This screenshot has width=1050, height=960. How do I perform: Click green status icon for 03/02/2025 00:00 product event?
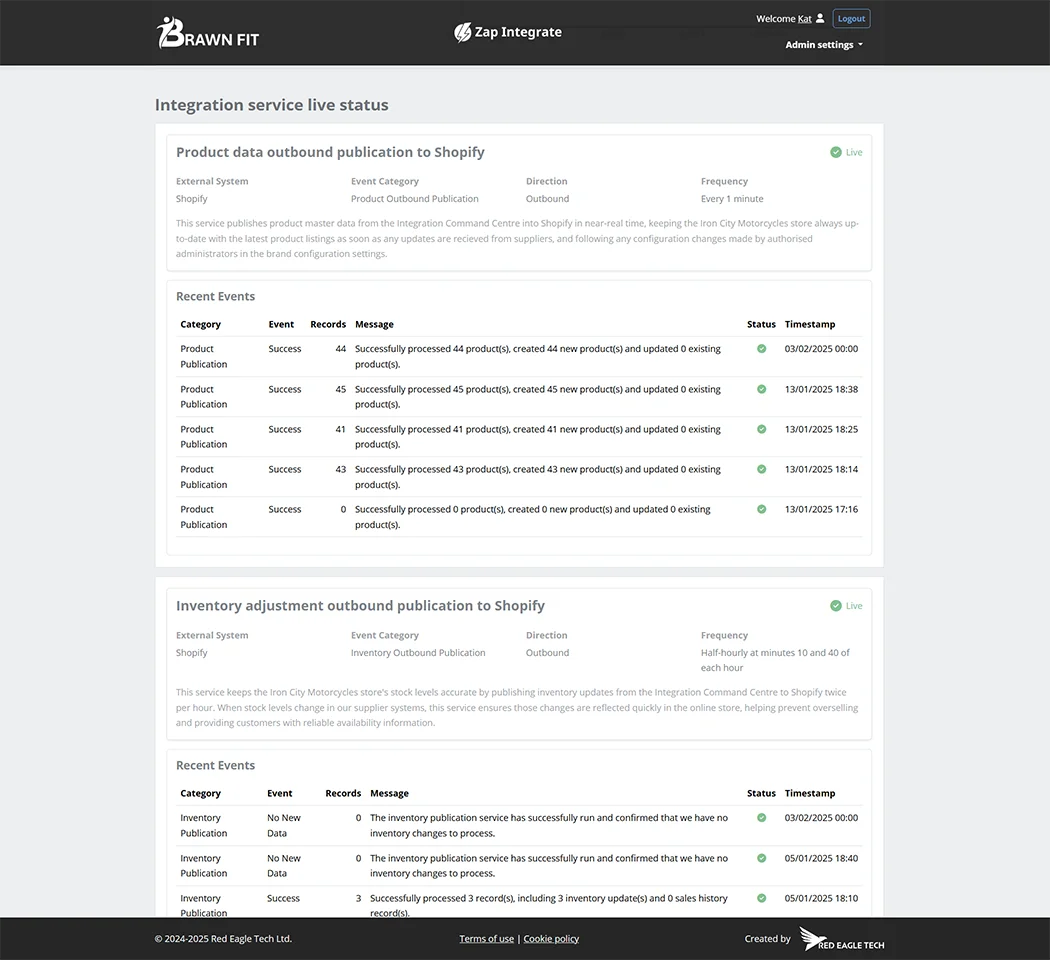[761, 349]
